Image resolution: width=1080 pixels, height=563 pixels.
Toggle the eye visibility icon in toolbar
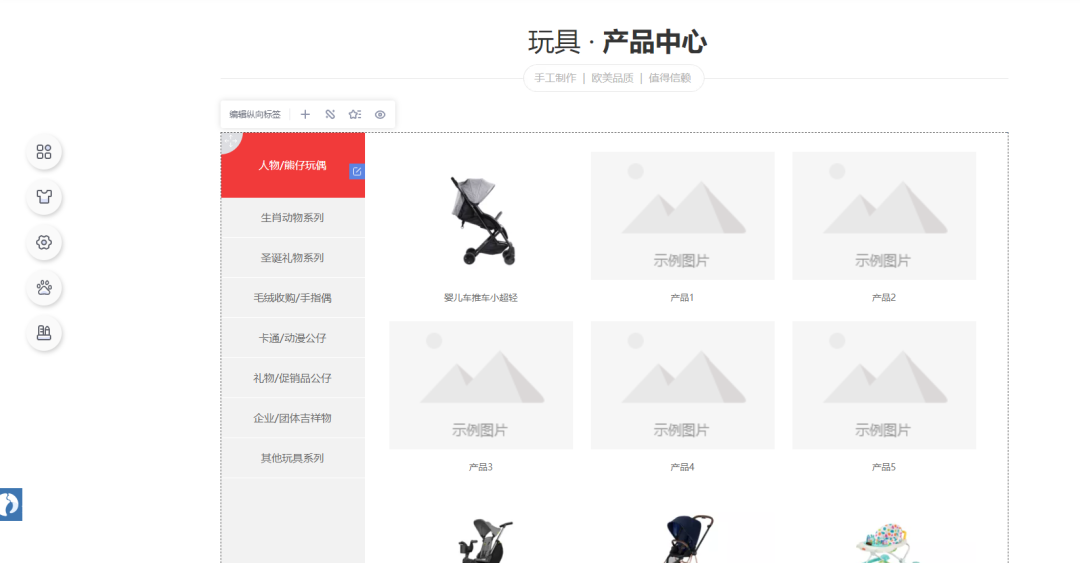click(x=380, y=114)
